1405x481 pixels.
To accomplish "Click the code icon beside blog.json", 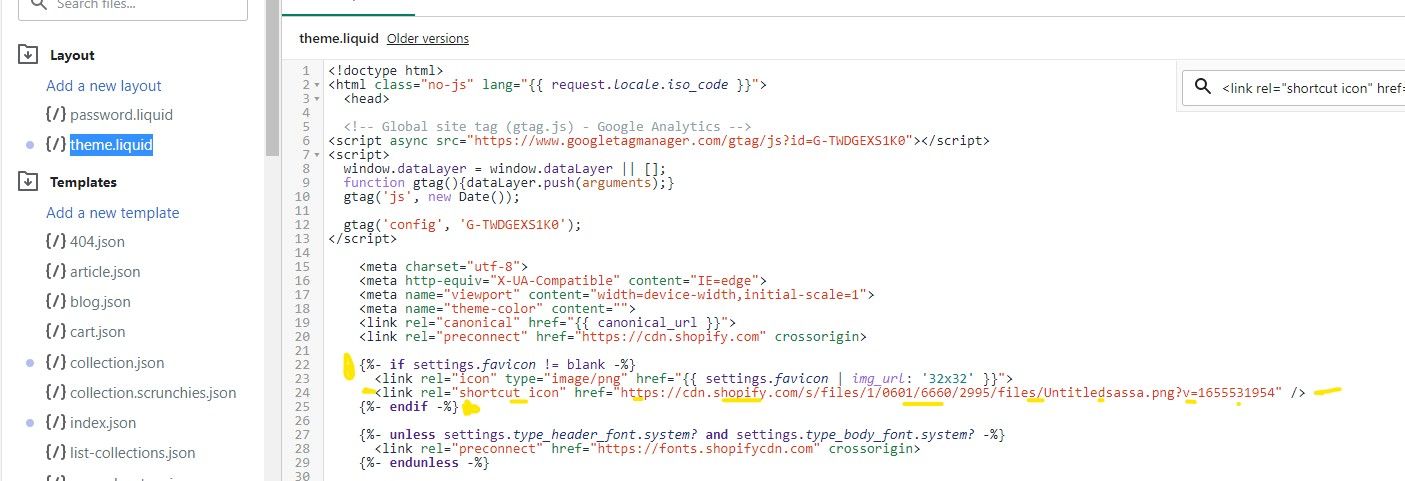I will 55,302.
